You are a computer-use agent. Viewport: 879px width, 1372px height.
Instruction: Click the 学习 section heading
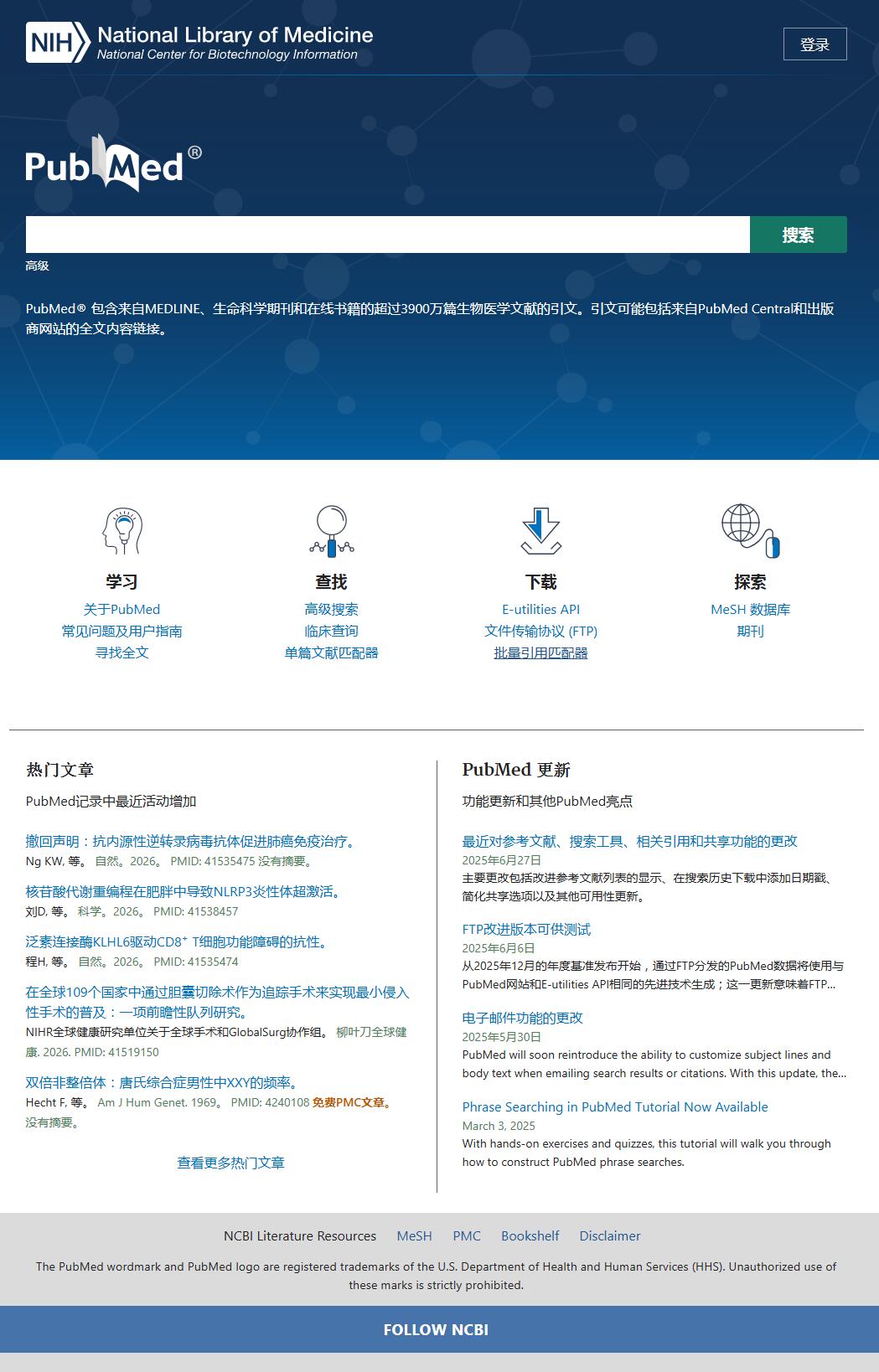pos(122,581)
